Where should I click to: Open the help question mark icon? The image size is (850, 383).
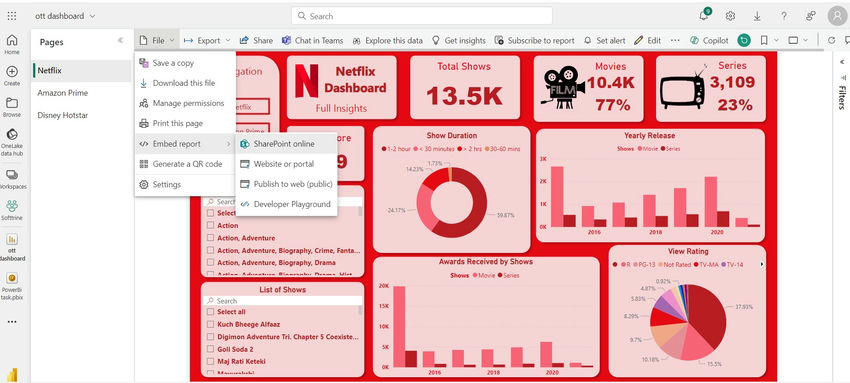click(784, 16)
